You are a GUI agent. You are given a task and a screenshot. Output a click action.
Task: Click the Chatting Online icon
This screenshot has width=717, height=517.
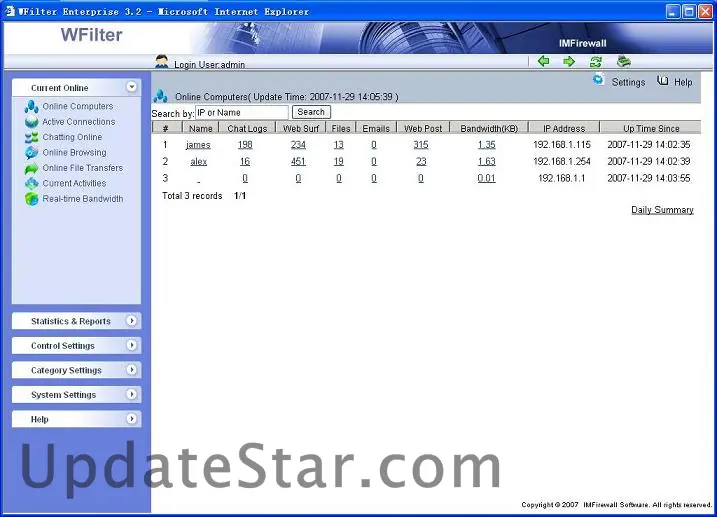click(32, 137)
